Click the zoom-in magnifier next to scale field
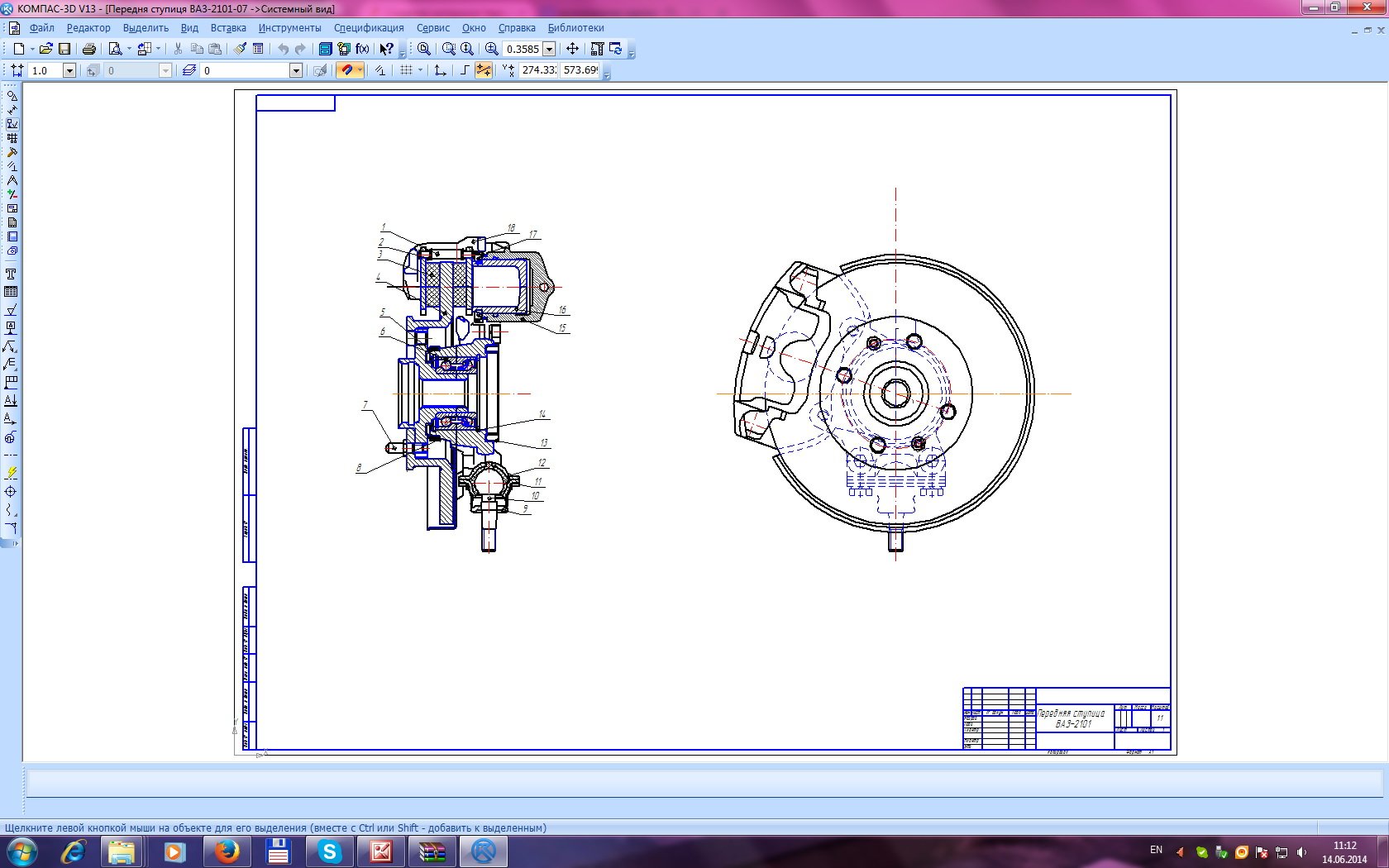Screen dimensions: 1389x868 [x=492, y=49]
